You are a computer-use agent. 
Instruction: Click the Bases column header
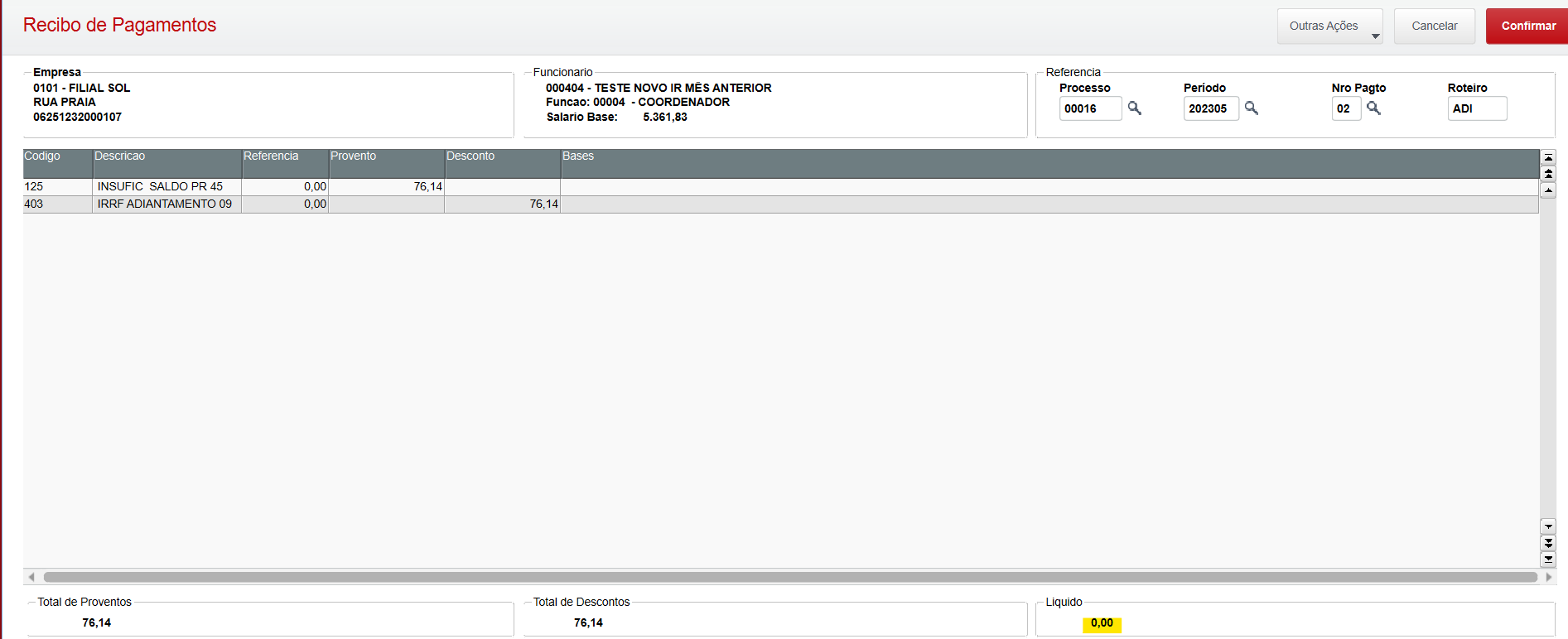click(x=1049, y=163)
